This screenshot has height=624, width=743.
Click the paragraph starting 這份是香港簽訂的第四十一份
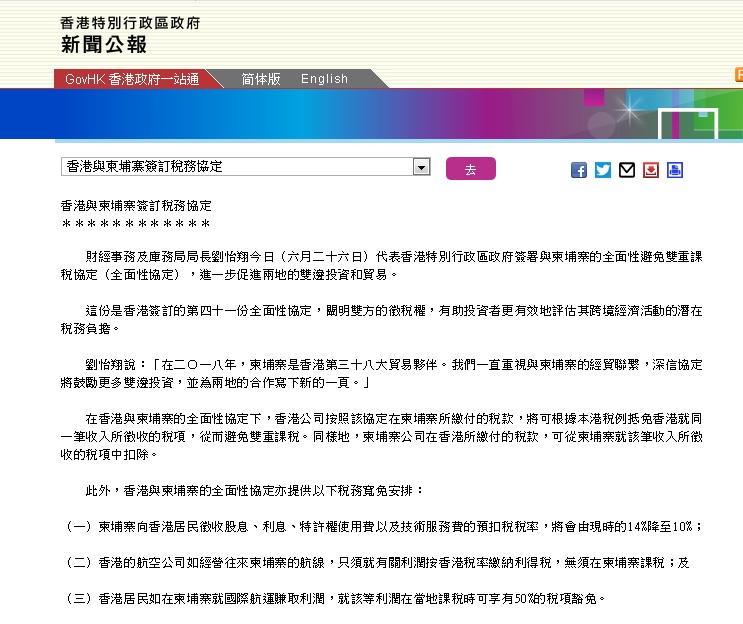pyautogui.click(x=381, y=320)
